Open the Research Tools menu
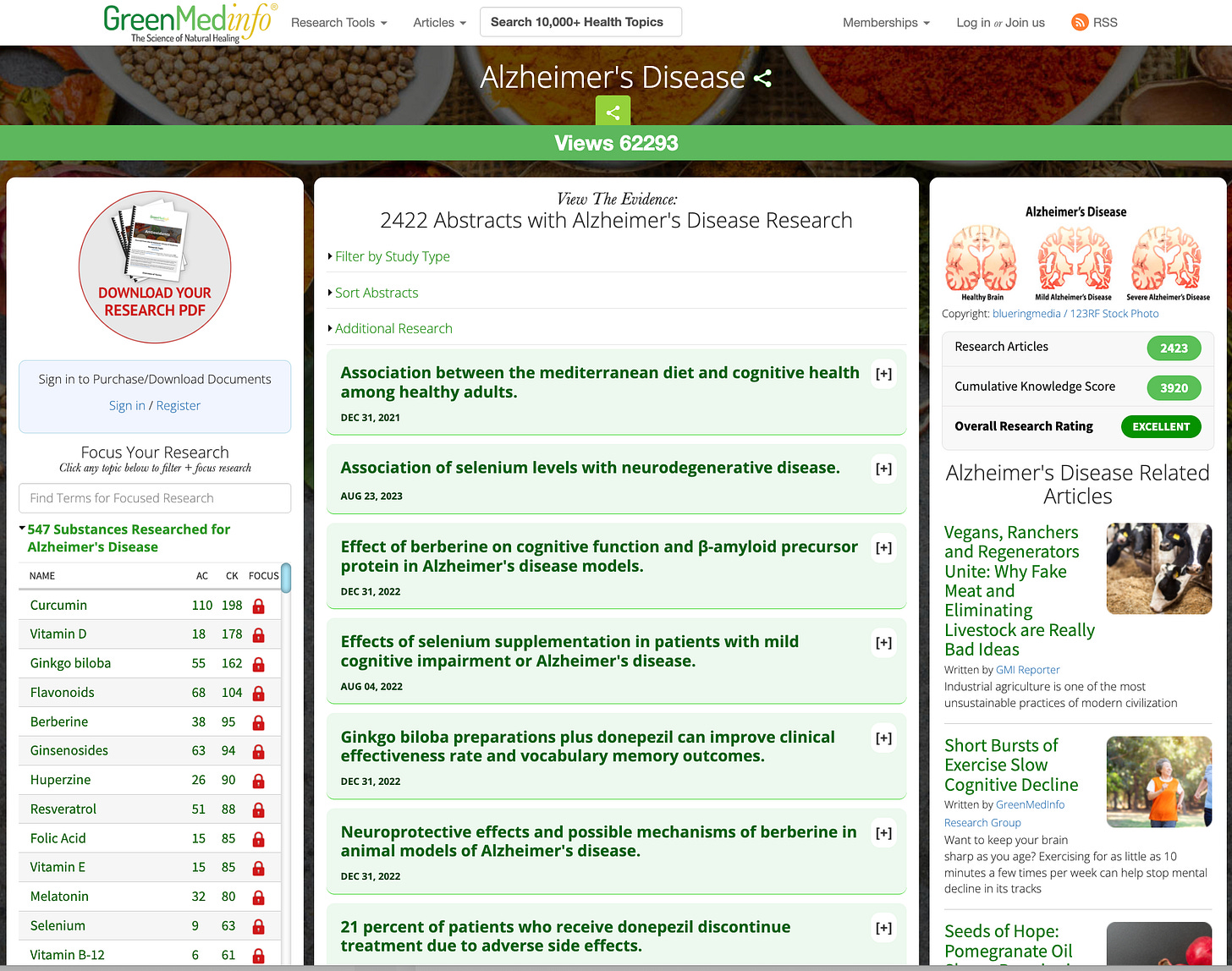Viewport: 1232px width, 971px height. pos(338,23)
